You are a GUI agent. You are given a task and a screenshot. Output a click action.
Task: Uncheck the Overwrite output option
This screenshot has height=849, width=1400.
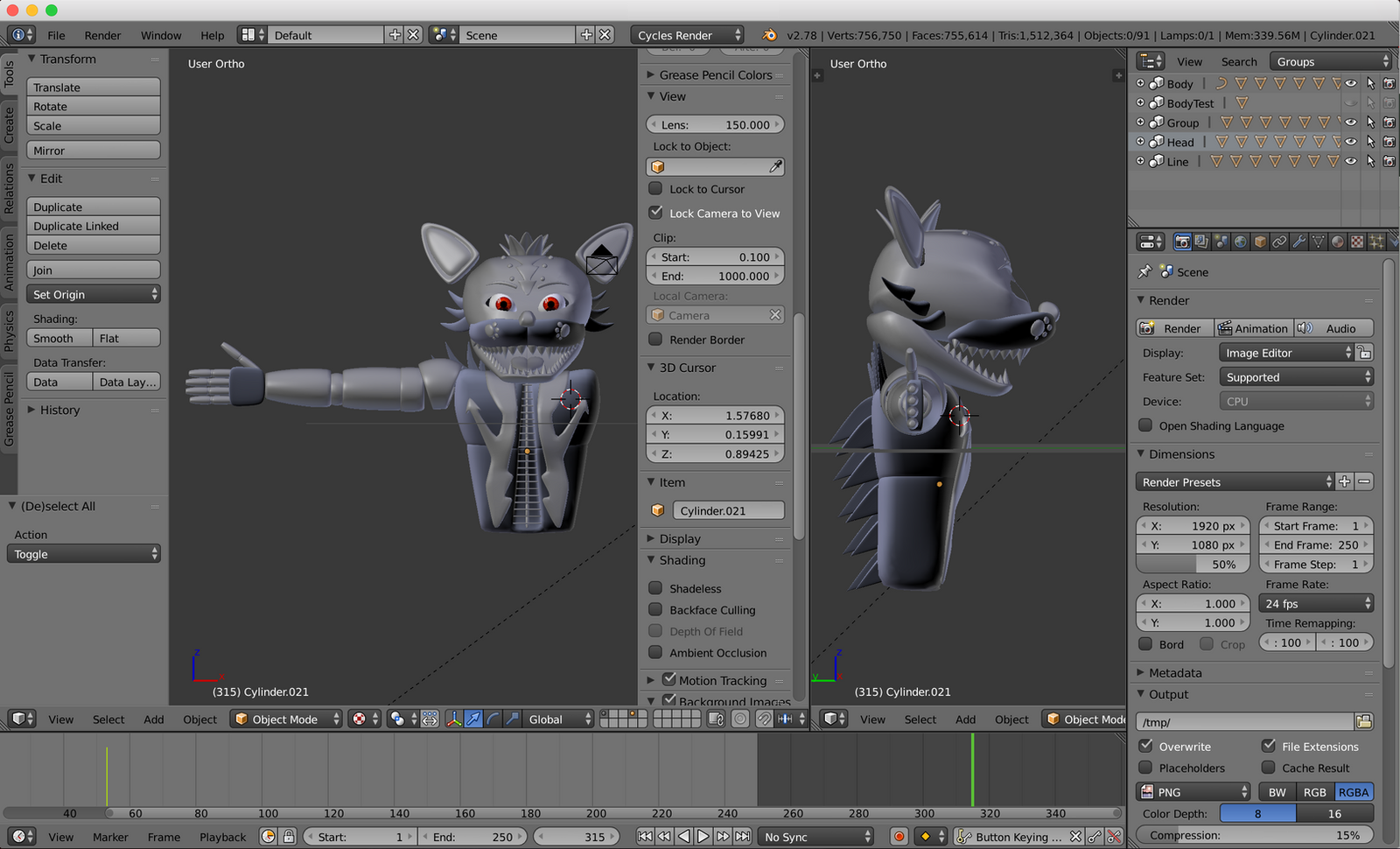click(1145, 746)
